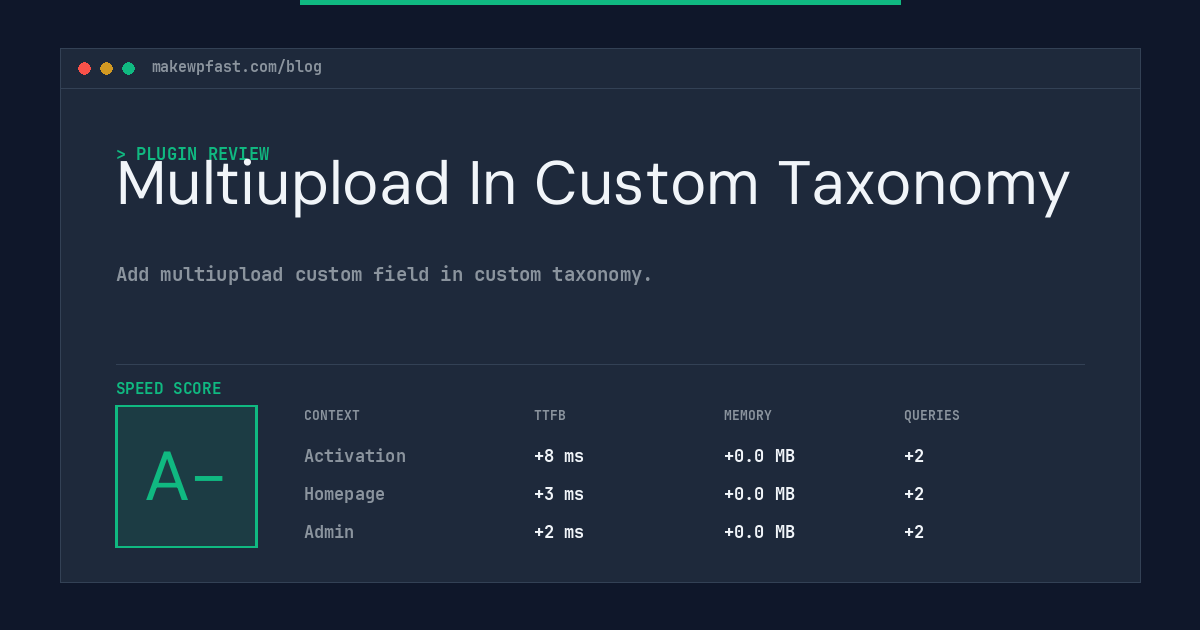Click the makewpfast.com/blog address text
Image resolution: width=1200 pixels, height=630 pixels.
pos(237,67)
